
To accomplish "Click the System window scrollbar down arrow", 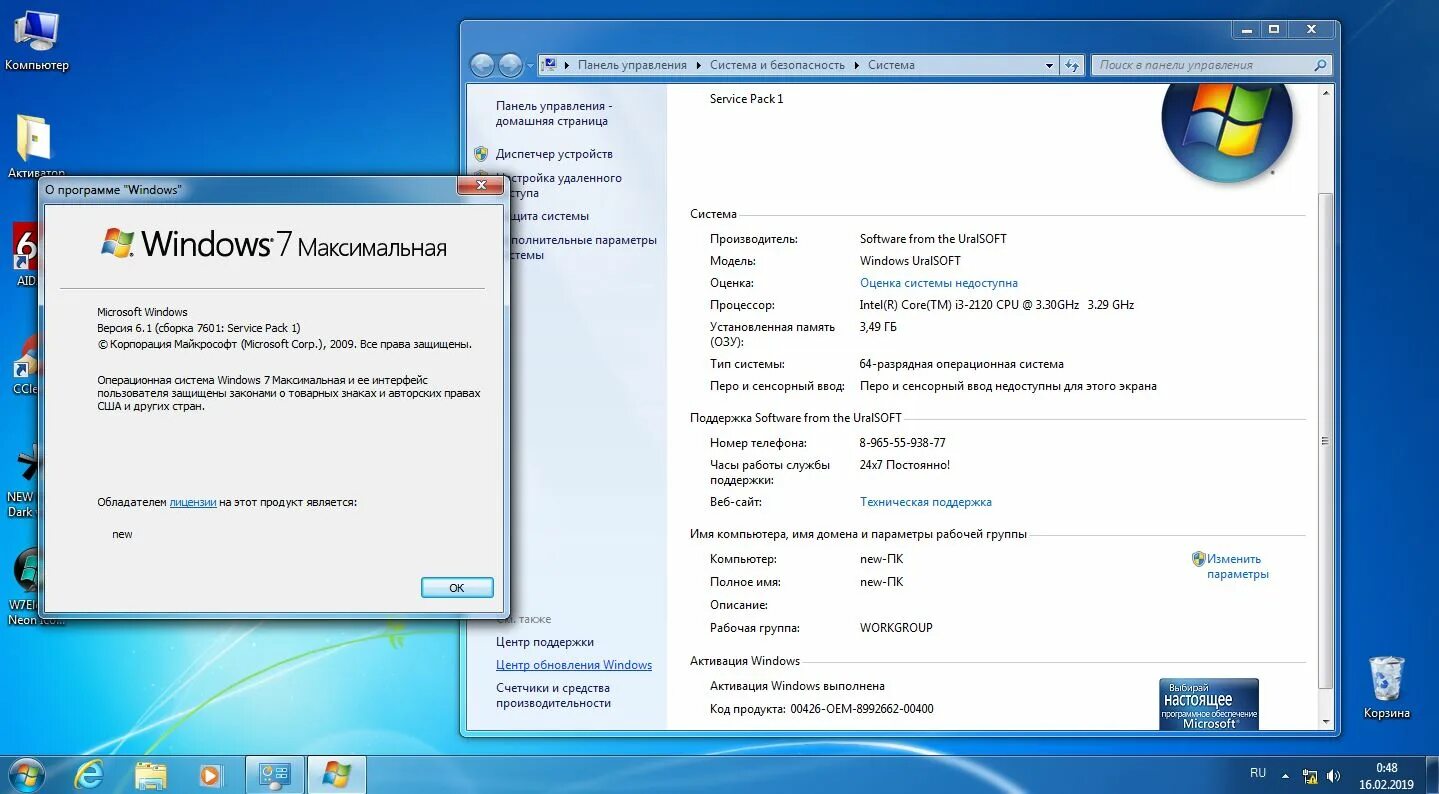I will pos(1326,721).
